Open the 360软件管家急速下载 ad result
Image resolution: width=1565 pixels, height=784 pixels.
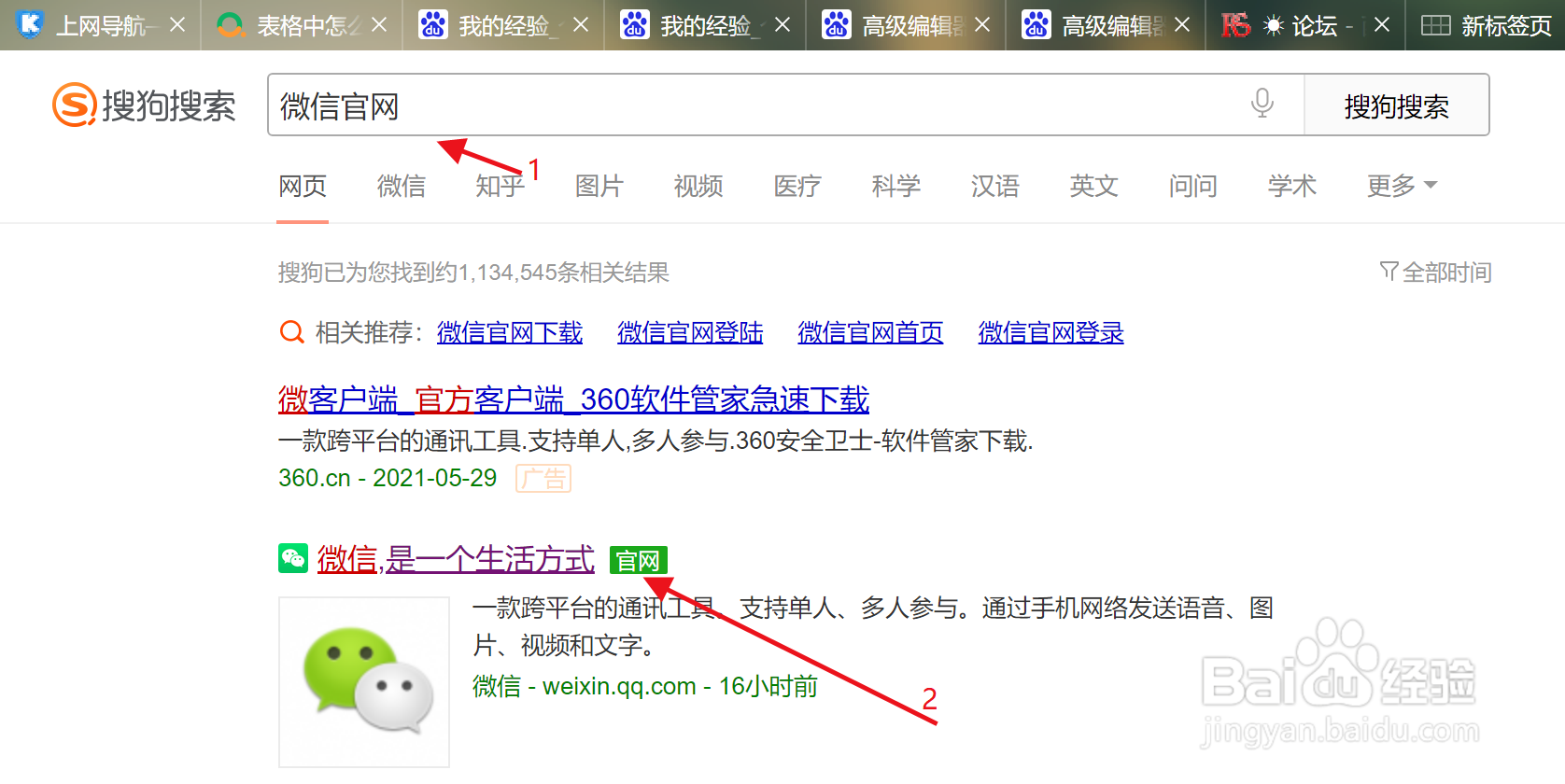pos(573,399)
